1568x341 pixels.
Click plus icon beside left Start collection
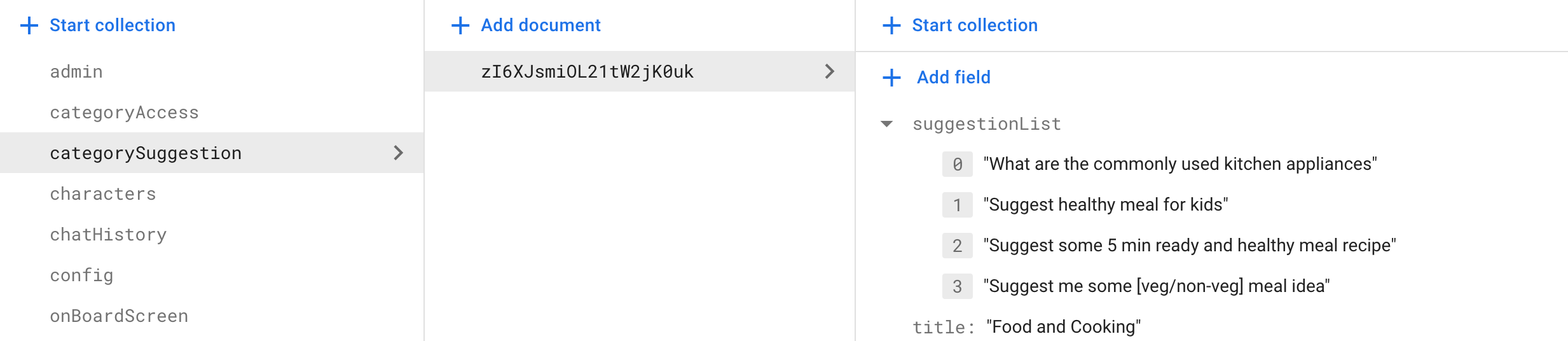pos(29,25)
